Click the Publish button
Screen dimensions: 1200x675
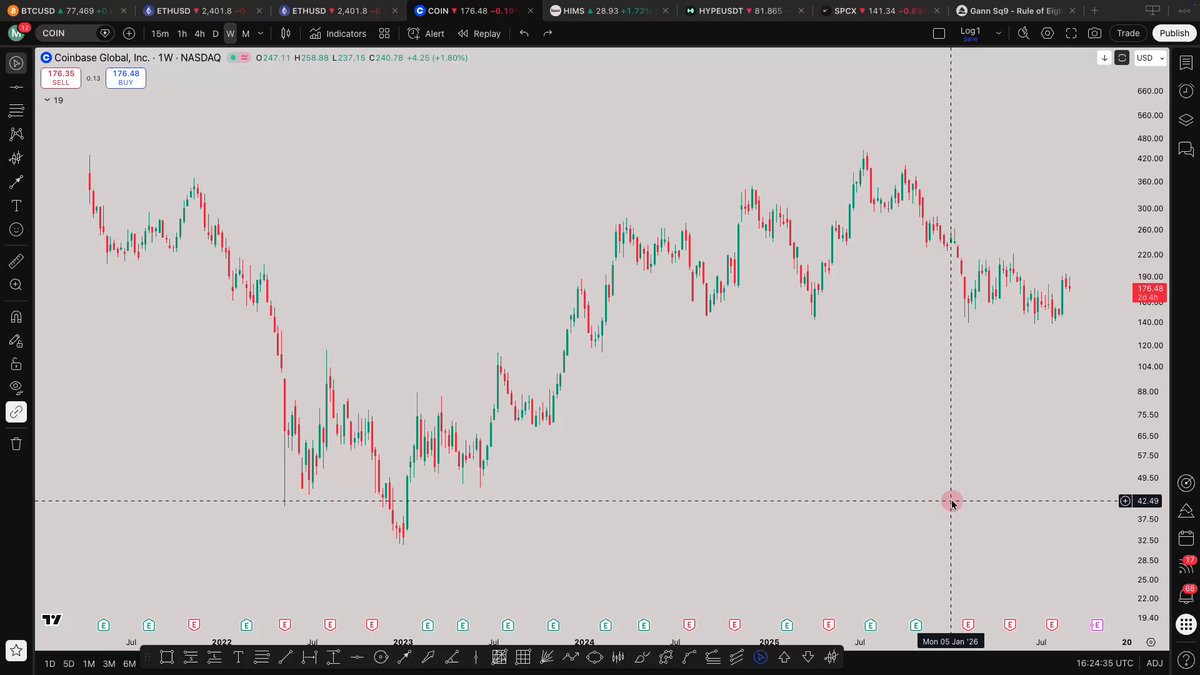point(1174,33)
